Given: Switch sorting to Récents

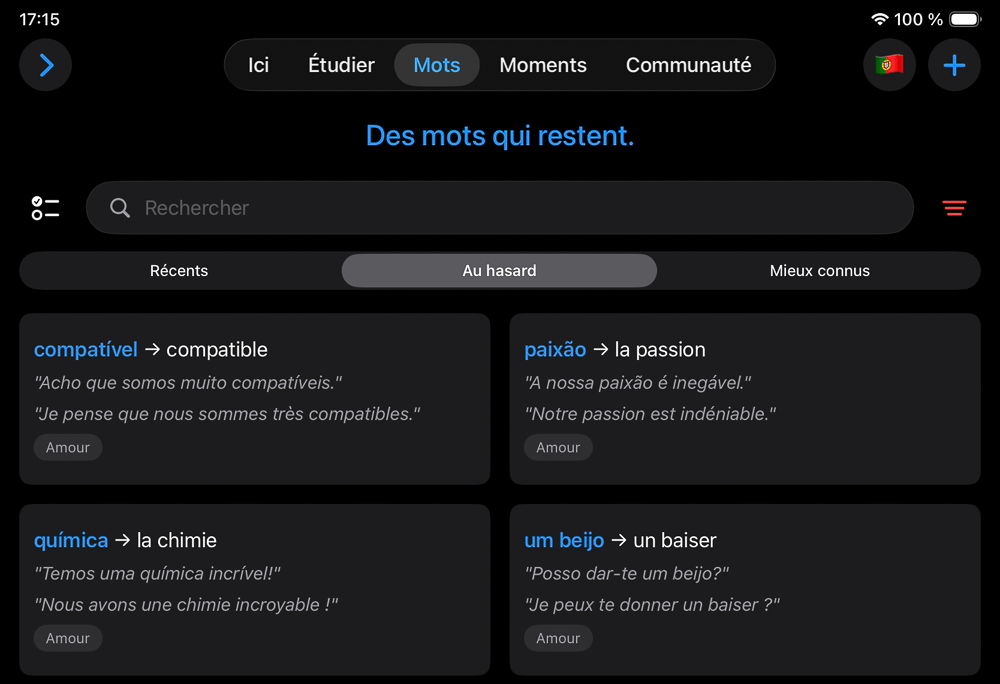Looking at the screenshot, I should [180, 270].
